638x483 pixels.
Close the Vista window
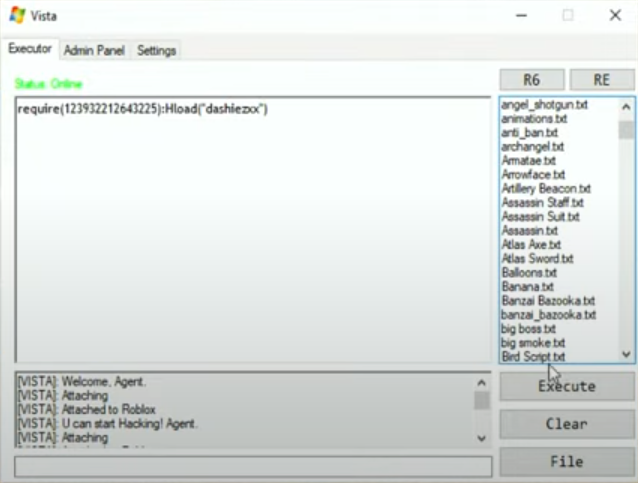[615, 15]
